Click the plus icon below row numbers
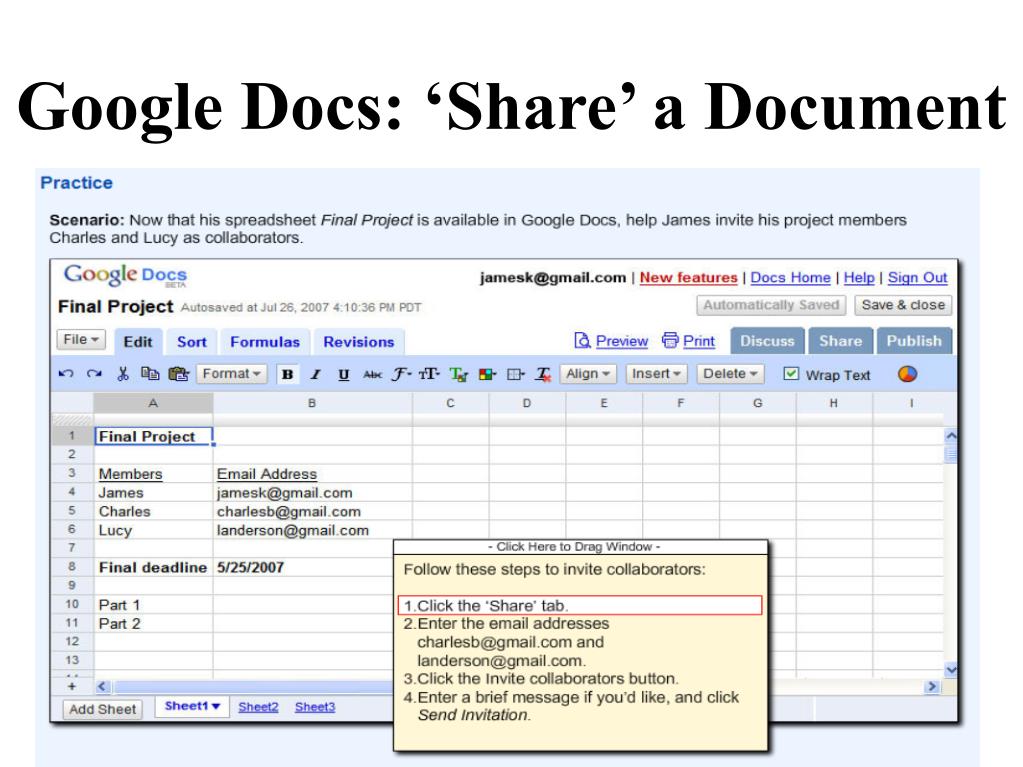1023x767 pixels. pos(72,686)
